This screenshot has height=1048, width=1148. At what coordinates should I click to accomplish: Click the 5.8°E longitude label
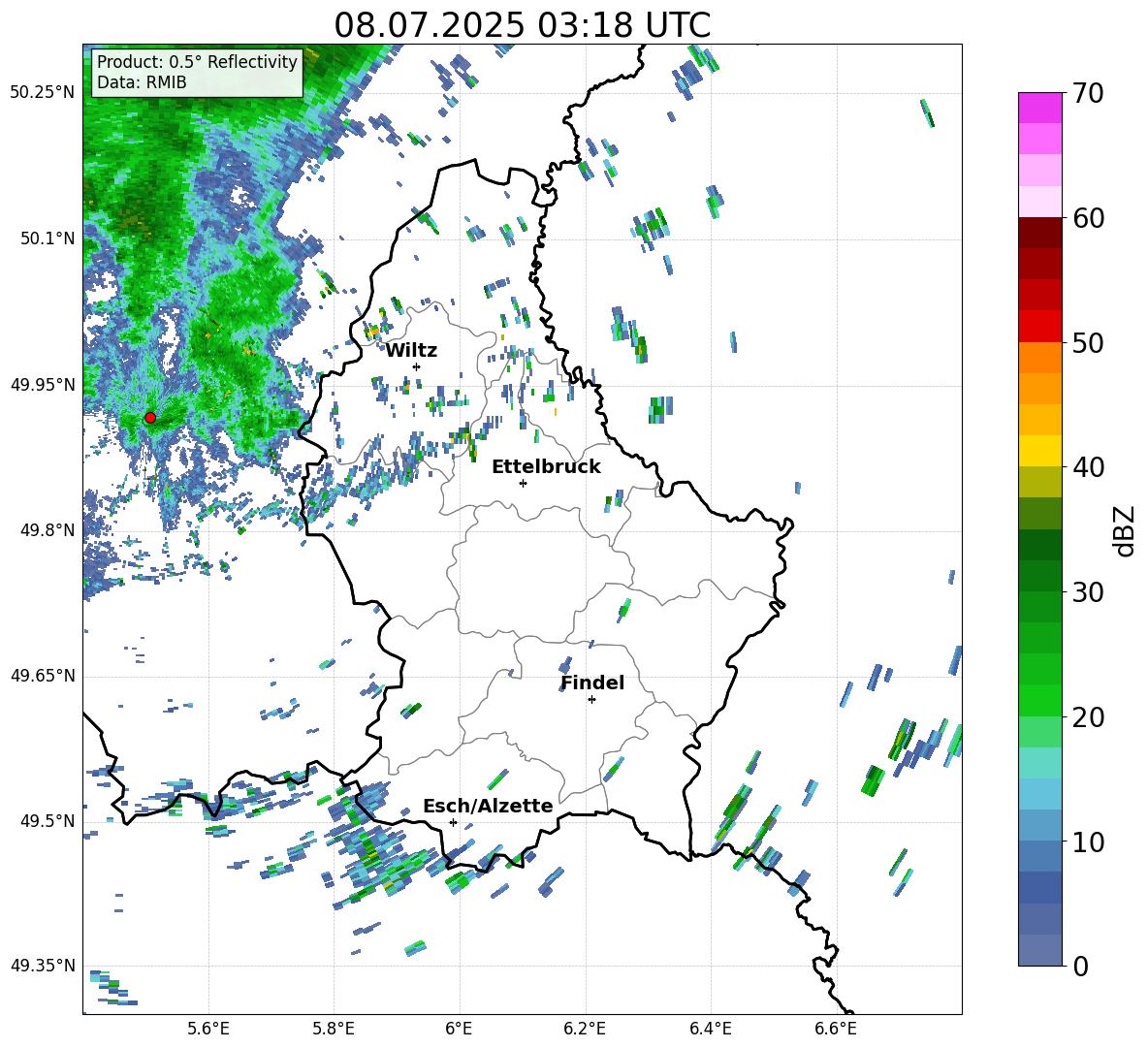click(x=334, y=1029)
